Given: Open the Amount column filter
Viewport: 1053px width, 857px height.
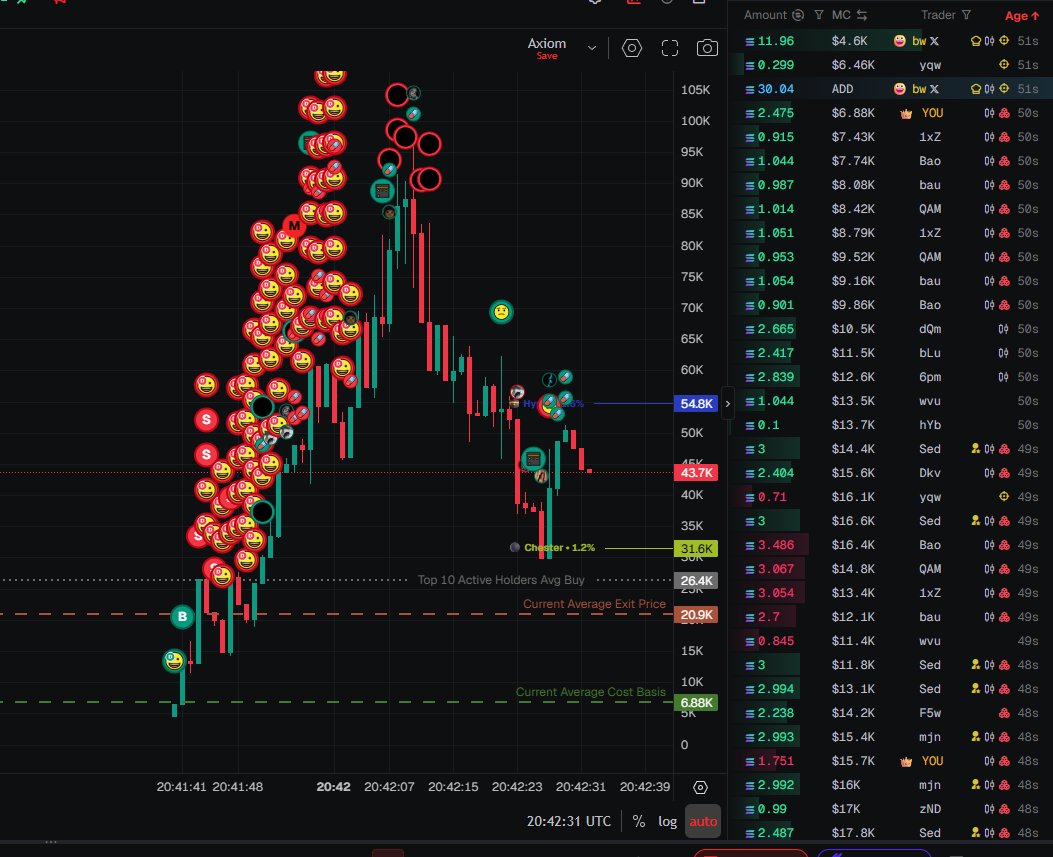Looking at the screenshot, I should (x=819, y=15).
